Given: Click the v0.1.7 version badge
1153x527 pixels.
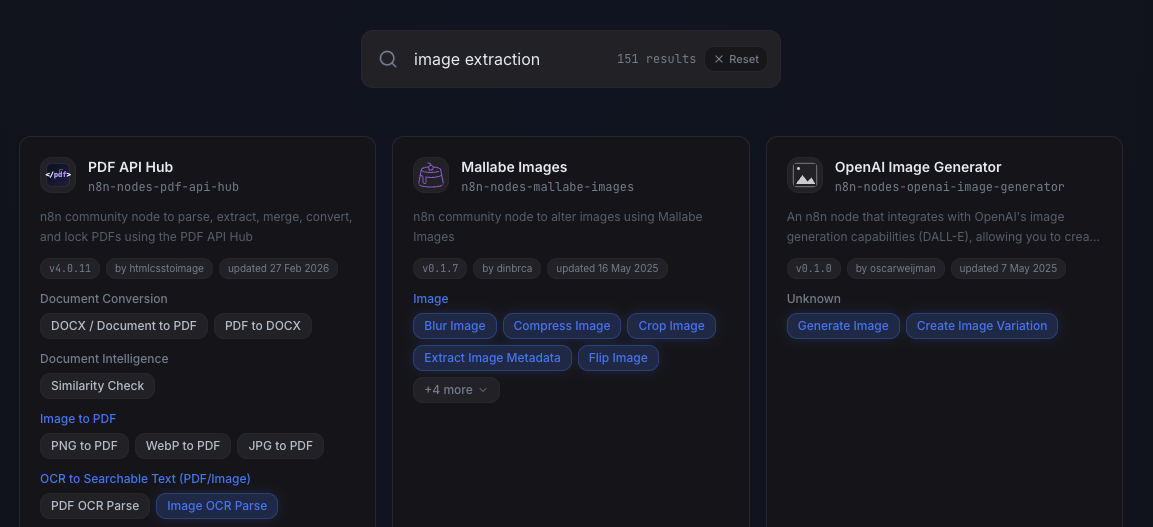Looking at the screenshot, I should 440,268.
